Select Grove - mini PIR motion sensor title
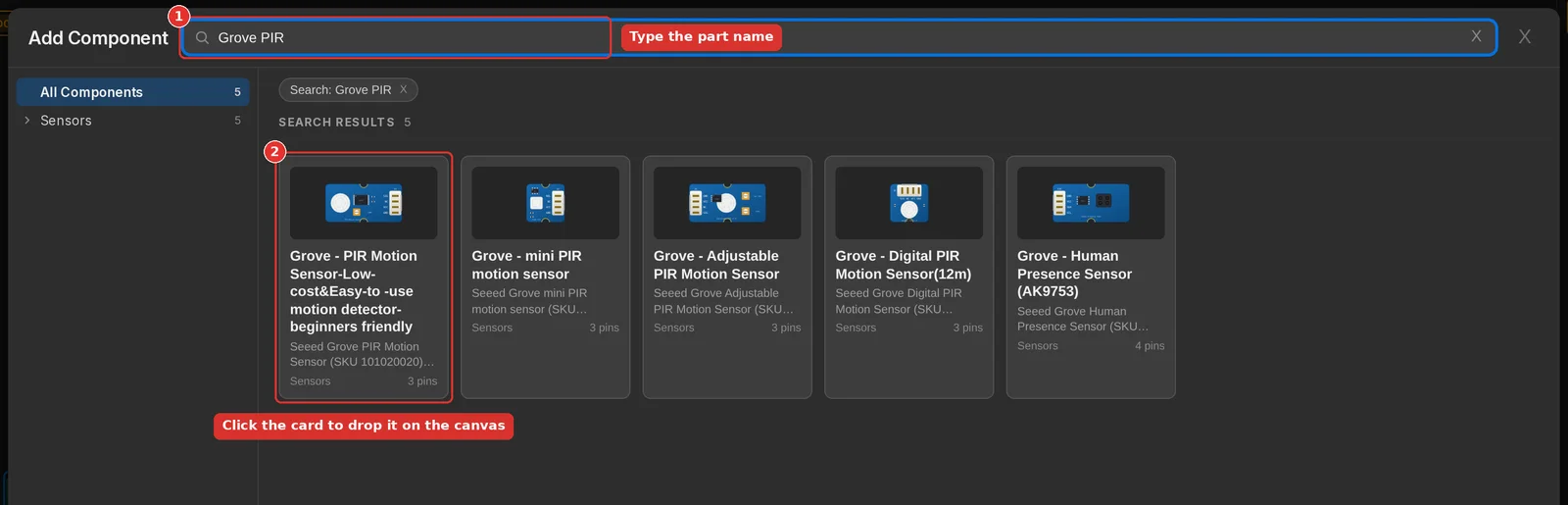This screenshot has width=1568, height=505. 527,265
